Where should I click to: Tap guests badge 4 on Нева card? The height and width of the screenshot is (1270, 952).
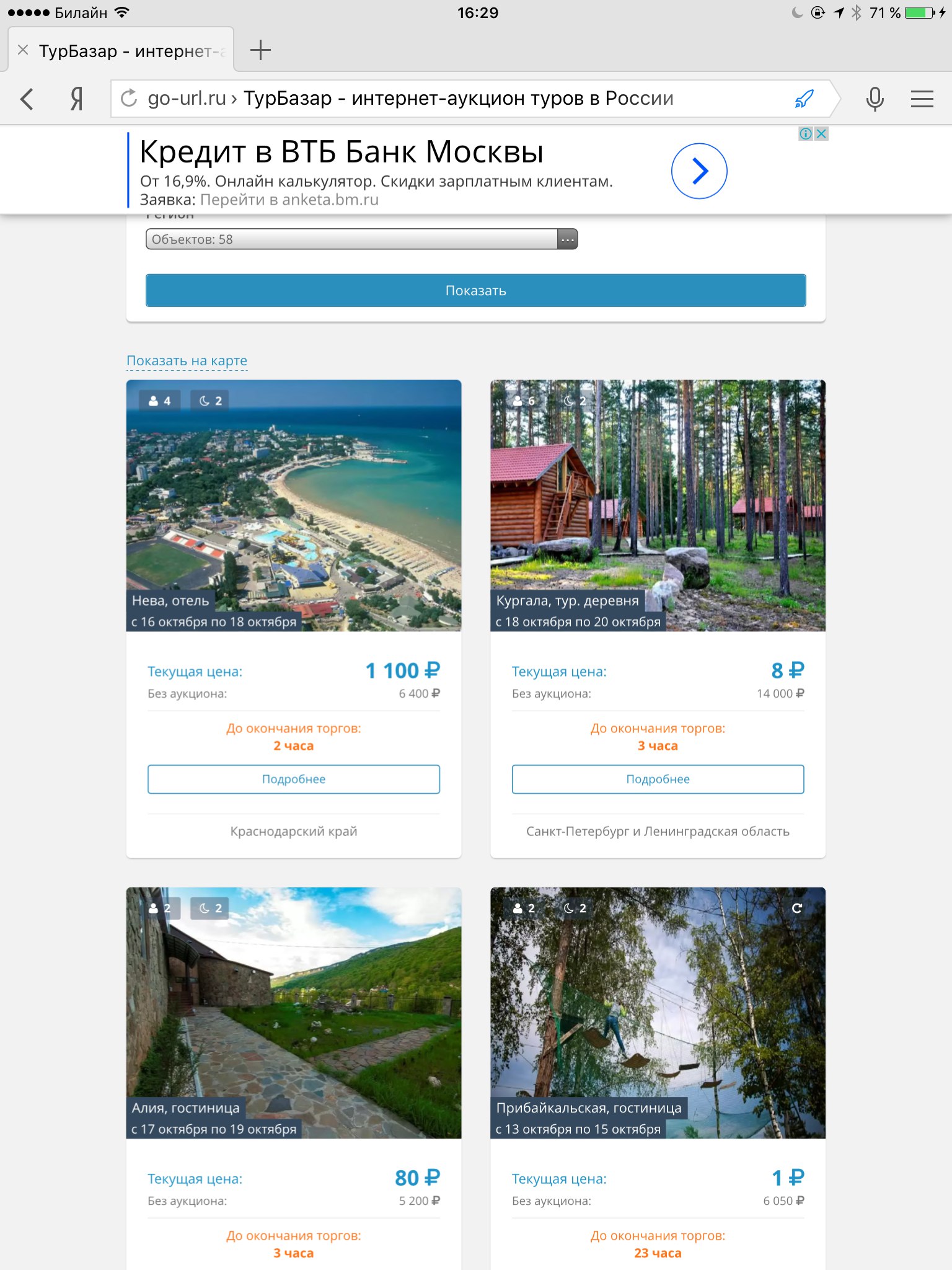(159, 401)
